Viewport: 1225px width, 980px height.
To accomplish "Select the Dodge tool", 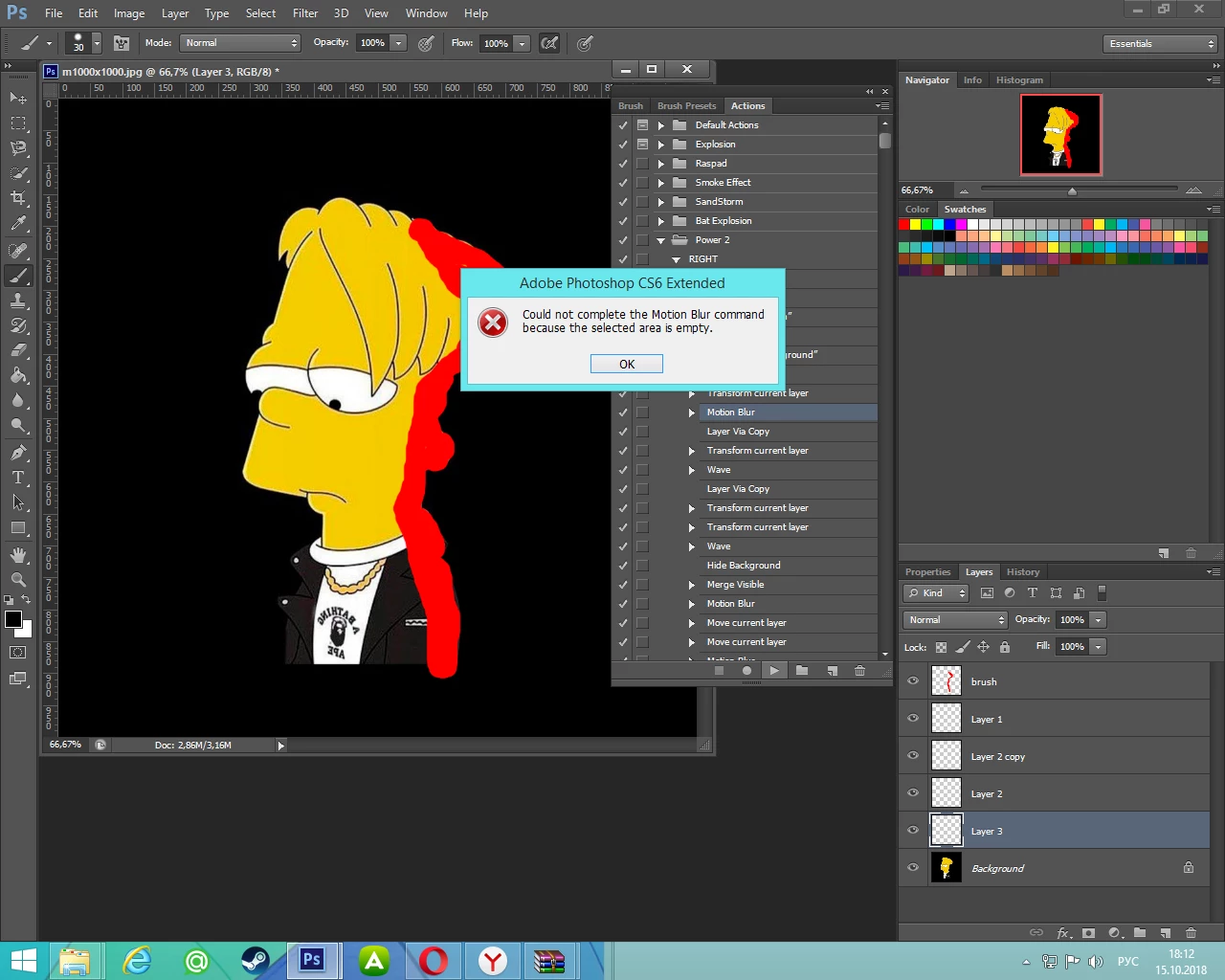I will 18,425.
